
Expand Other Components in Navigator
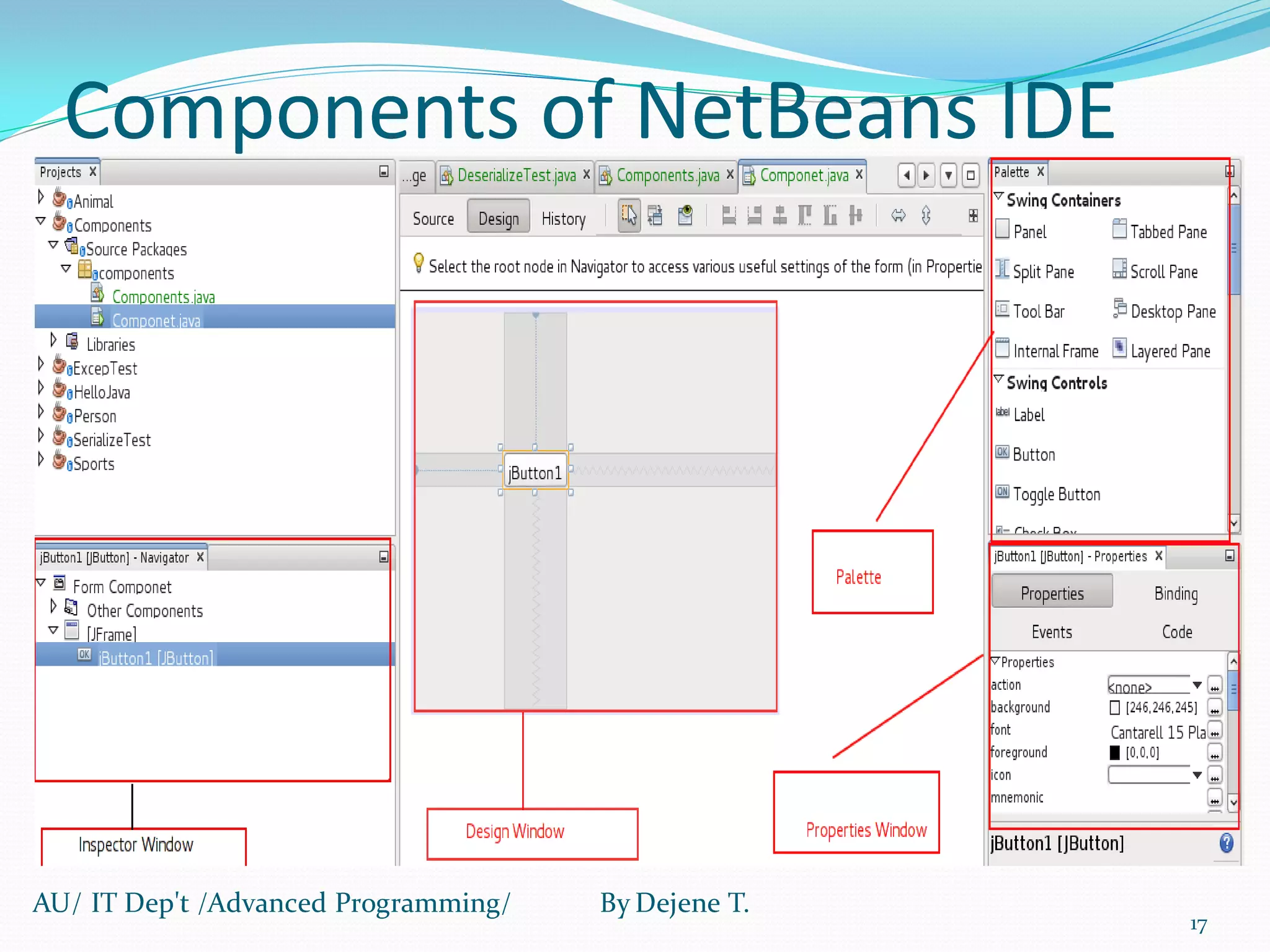[x=53, y=606]
